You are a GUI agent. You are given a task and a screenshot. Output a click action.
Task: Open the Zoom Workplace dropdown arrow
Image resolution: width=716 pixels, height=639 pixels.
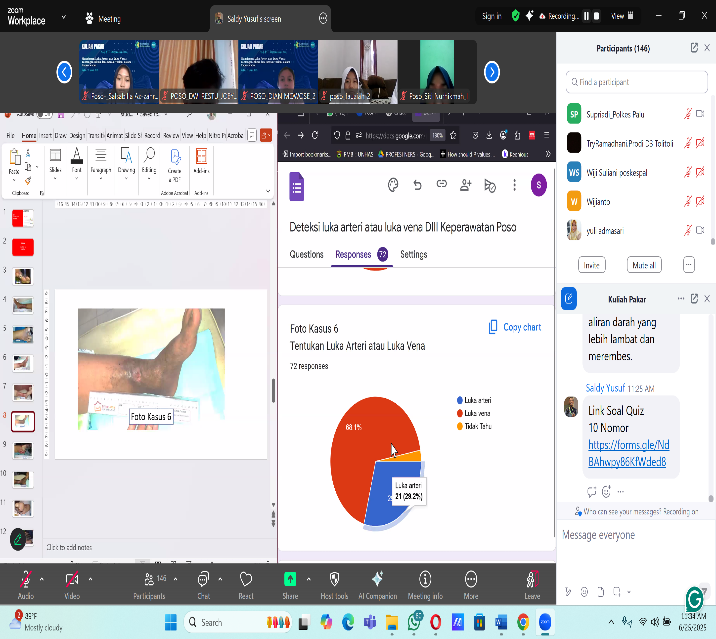coord(63,17)
